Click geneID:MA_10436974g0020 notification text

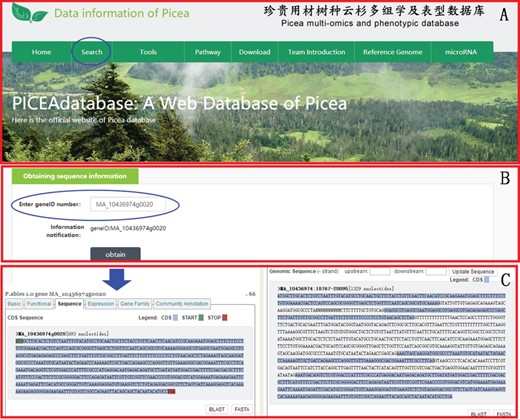click(x=128, y=228)
